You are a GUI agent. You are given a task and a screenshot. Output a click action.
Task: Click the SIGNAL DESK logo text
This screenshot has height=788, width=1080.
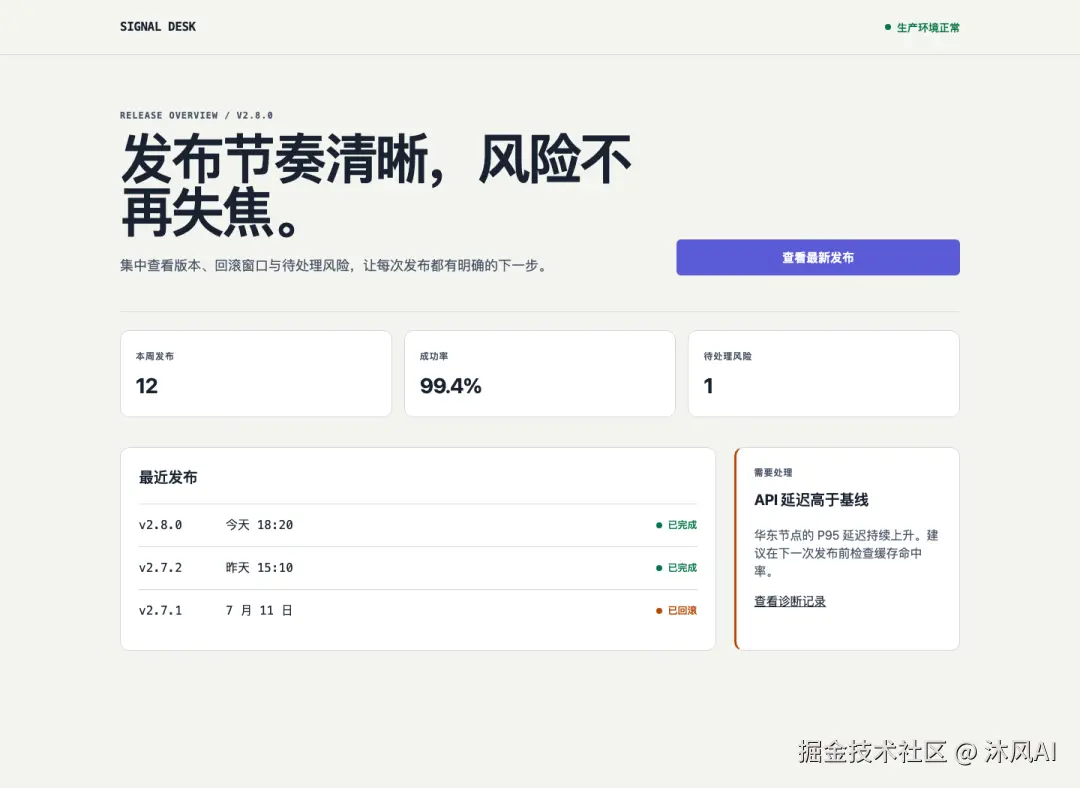pos(158,27)
